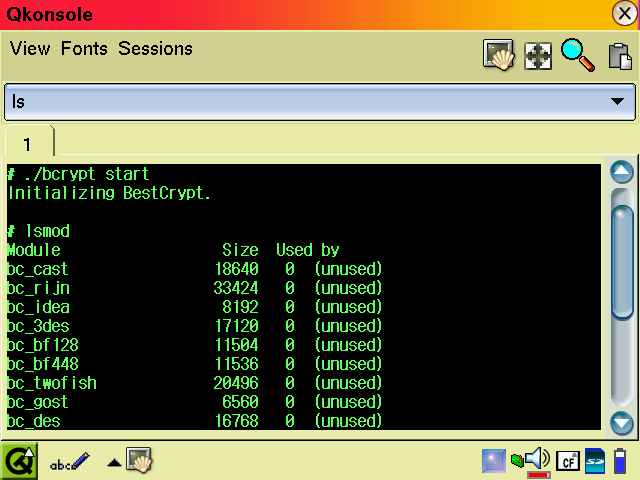Click the 'Initializing BestCrypt.' output line
Image resolution: width=640 pixels, height=480 pixels.
109,193
